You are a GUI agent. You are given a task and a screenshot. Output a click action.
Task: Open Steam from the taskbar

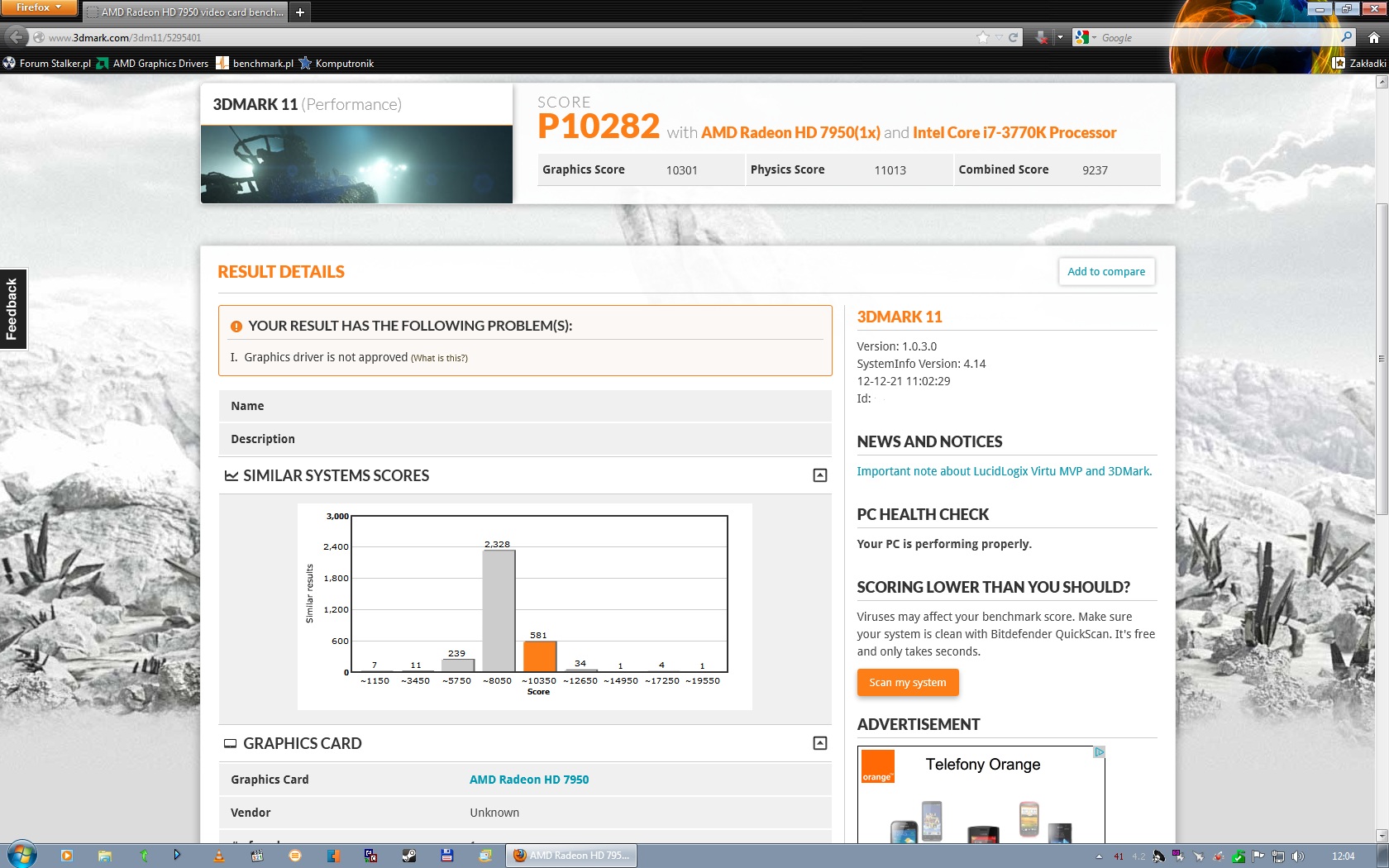click(409, 856)
